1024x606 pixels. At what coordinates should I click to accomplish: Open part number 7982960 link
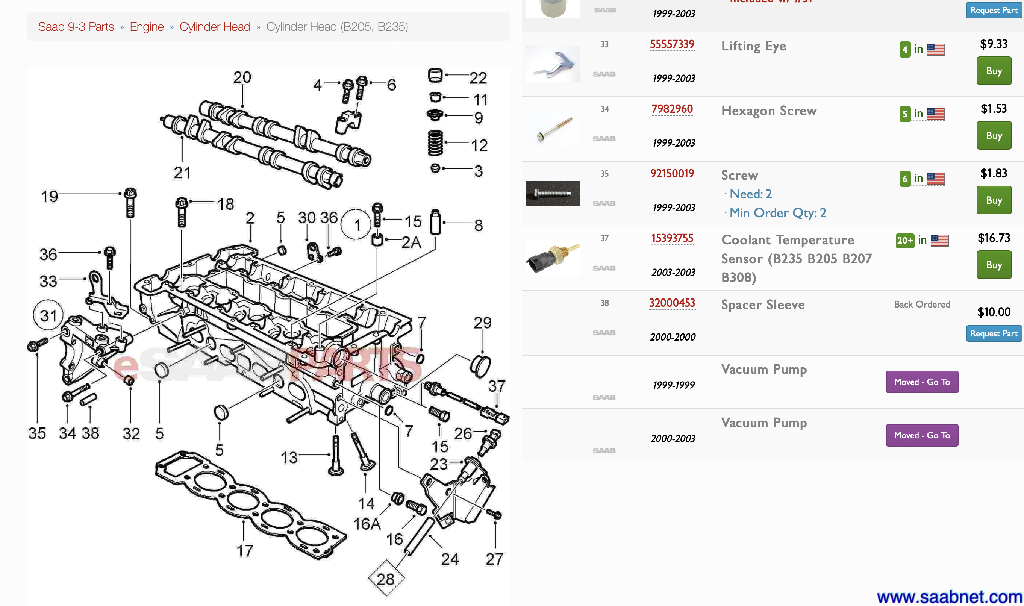click(672, 109)
